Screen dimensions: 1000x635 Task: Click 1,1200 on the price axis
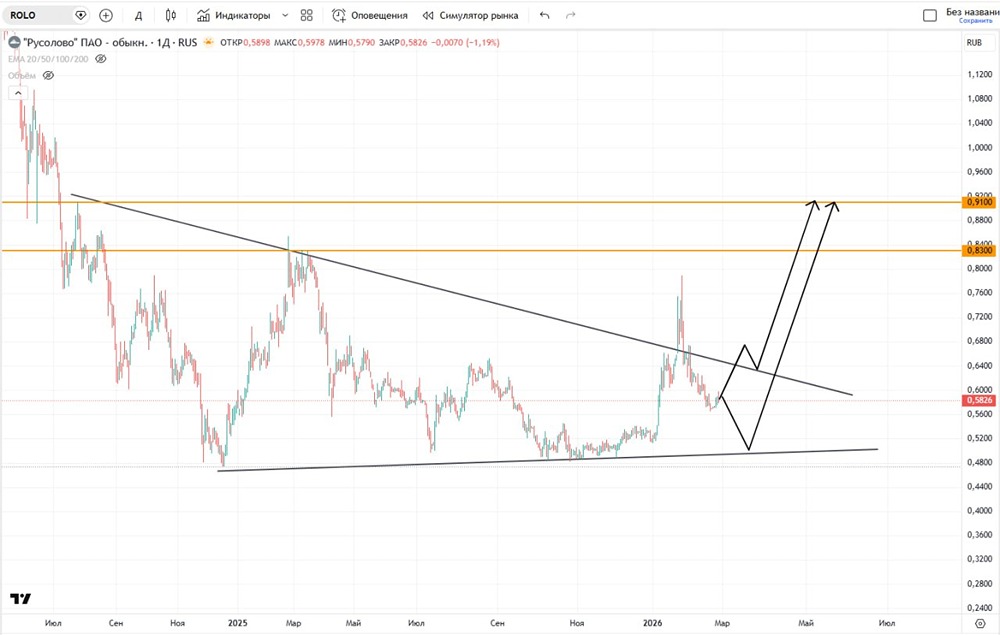[x=980, y=75]
